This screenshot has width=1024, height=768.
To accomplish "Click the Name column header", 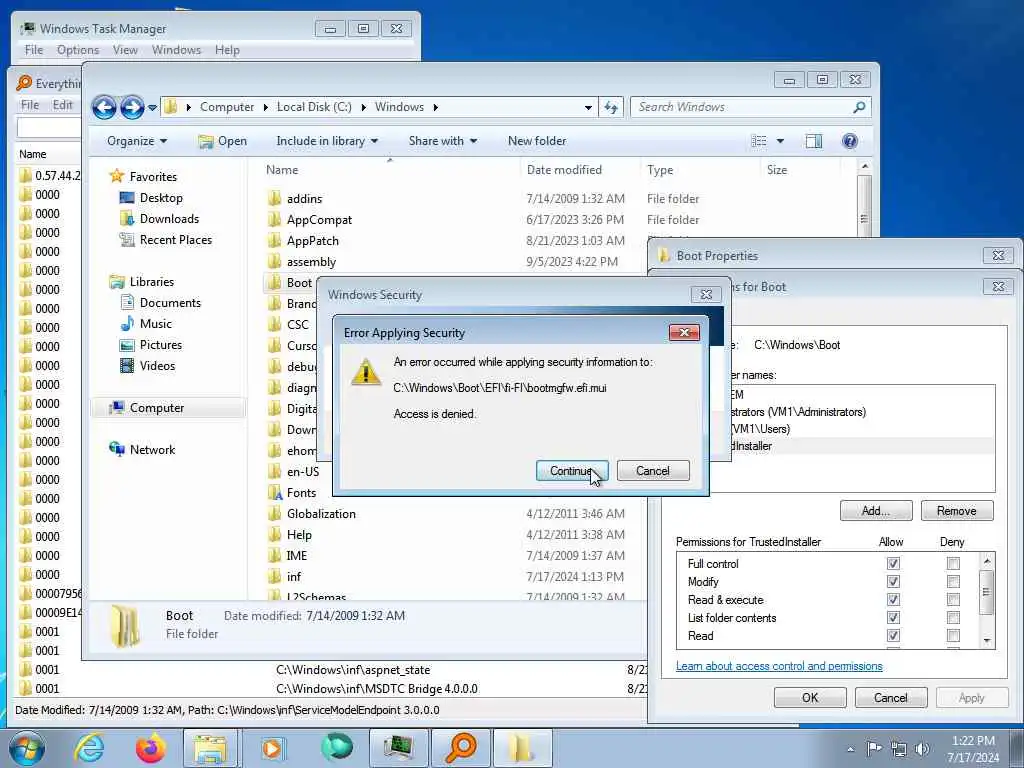I will pyautogui.click(x=282, y=170).
